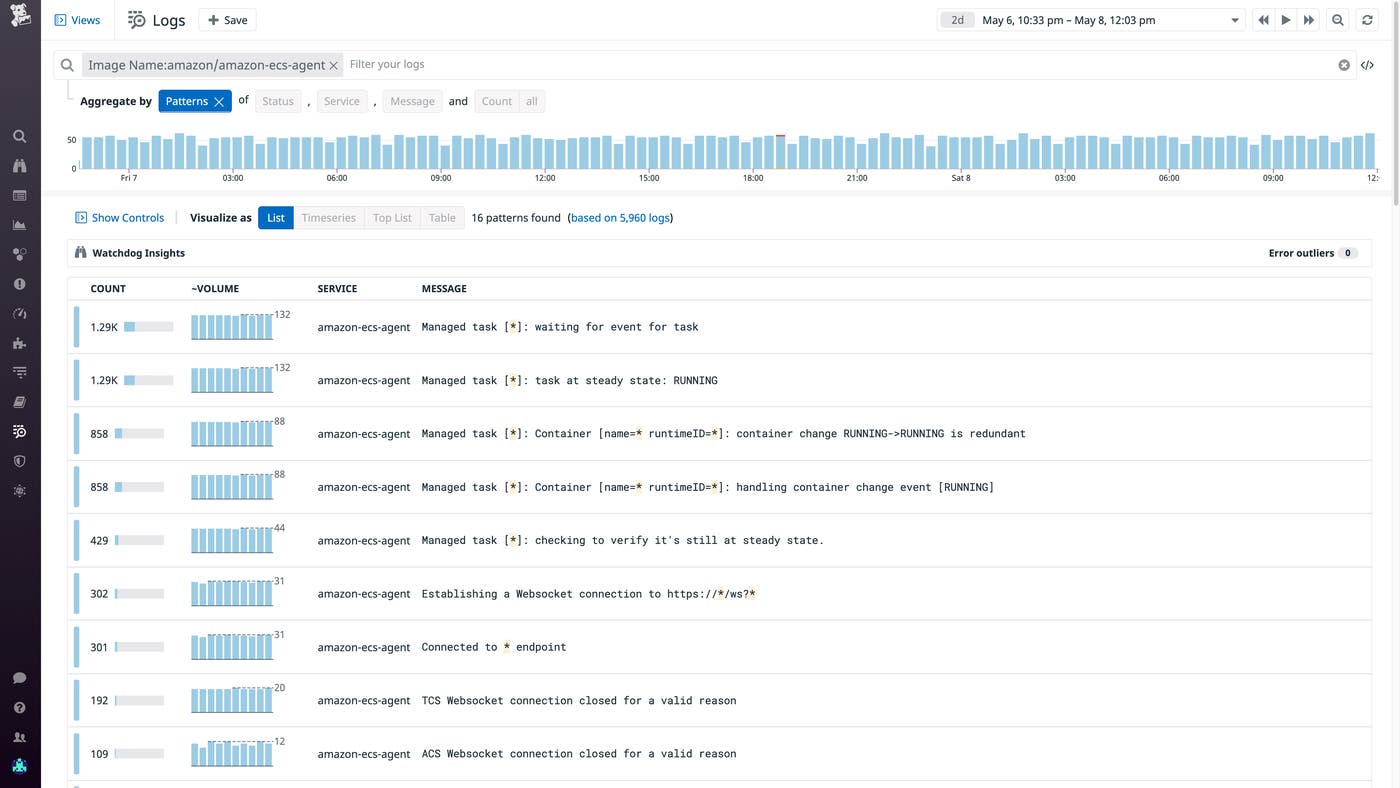Open the raw query syntax editor icon

(x=1367, y=64)
